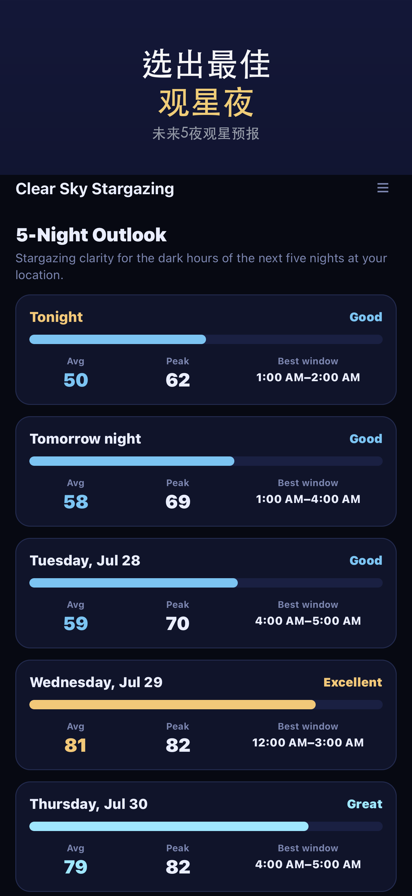Click Wednesday's yellow clarity progress bar
412x896 pixels.
point(206,705)
